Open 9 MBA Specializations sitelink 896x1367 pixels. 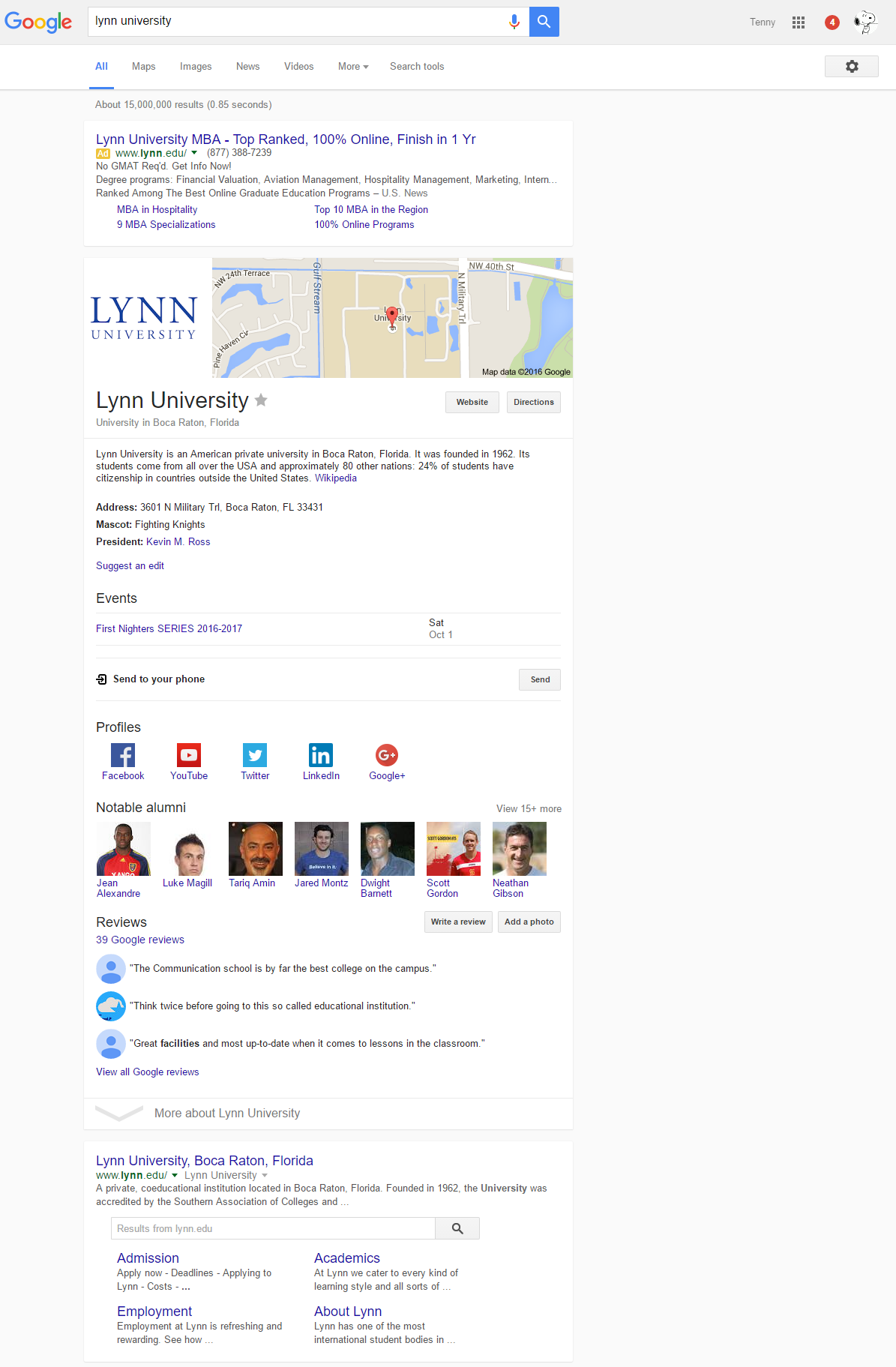(x=166, y=225)
